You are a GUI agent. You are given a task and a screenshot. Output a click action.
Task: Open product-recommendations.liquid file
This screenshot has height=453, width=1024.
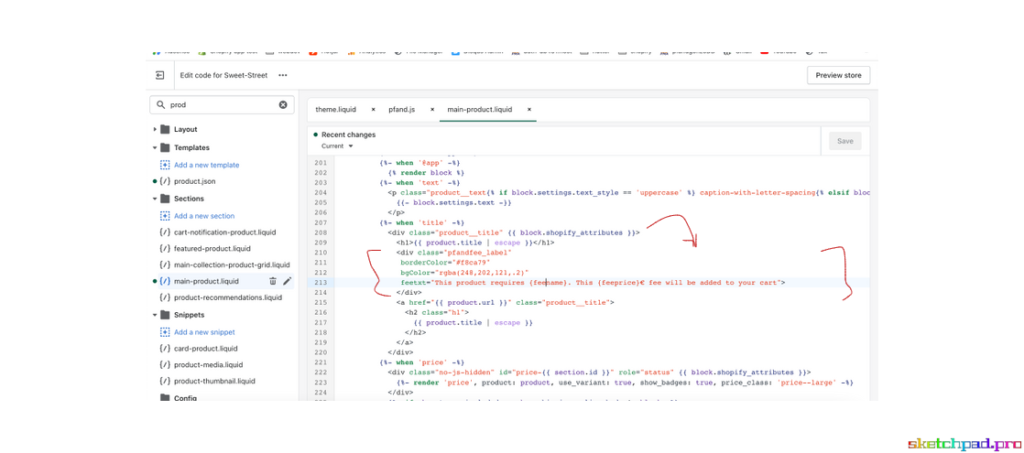click(228, 298)
